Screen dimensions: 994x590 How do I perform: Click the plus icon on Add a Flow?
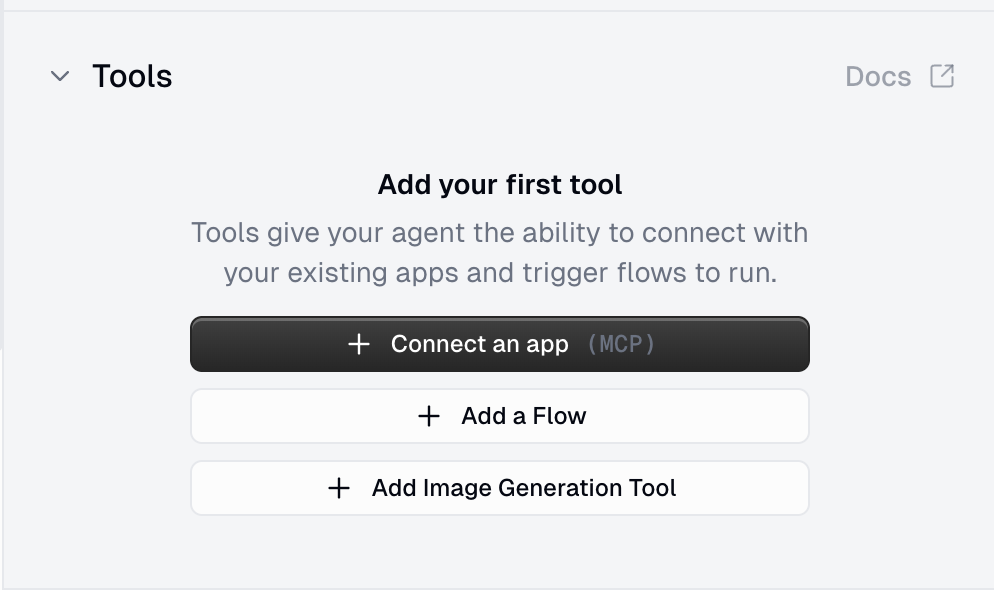pos(429,415)
